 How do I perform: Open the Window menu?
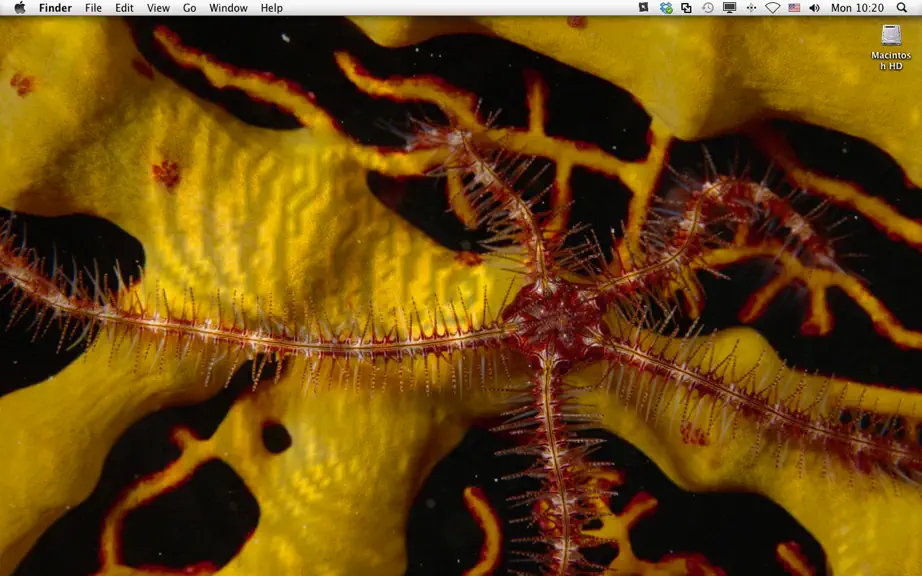coord(228,8)
